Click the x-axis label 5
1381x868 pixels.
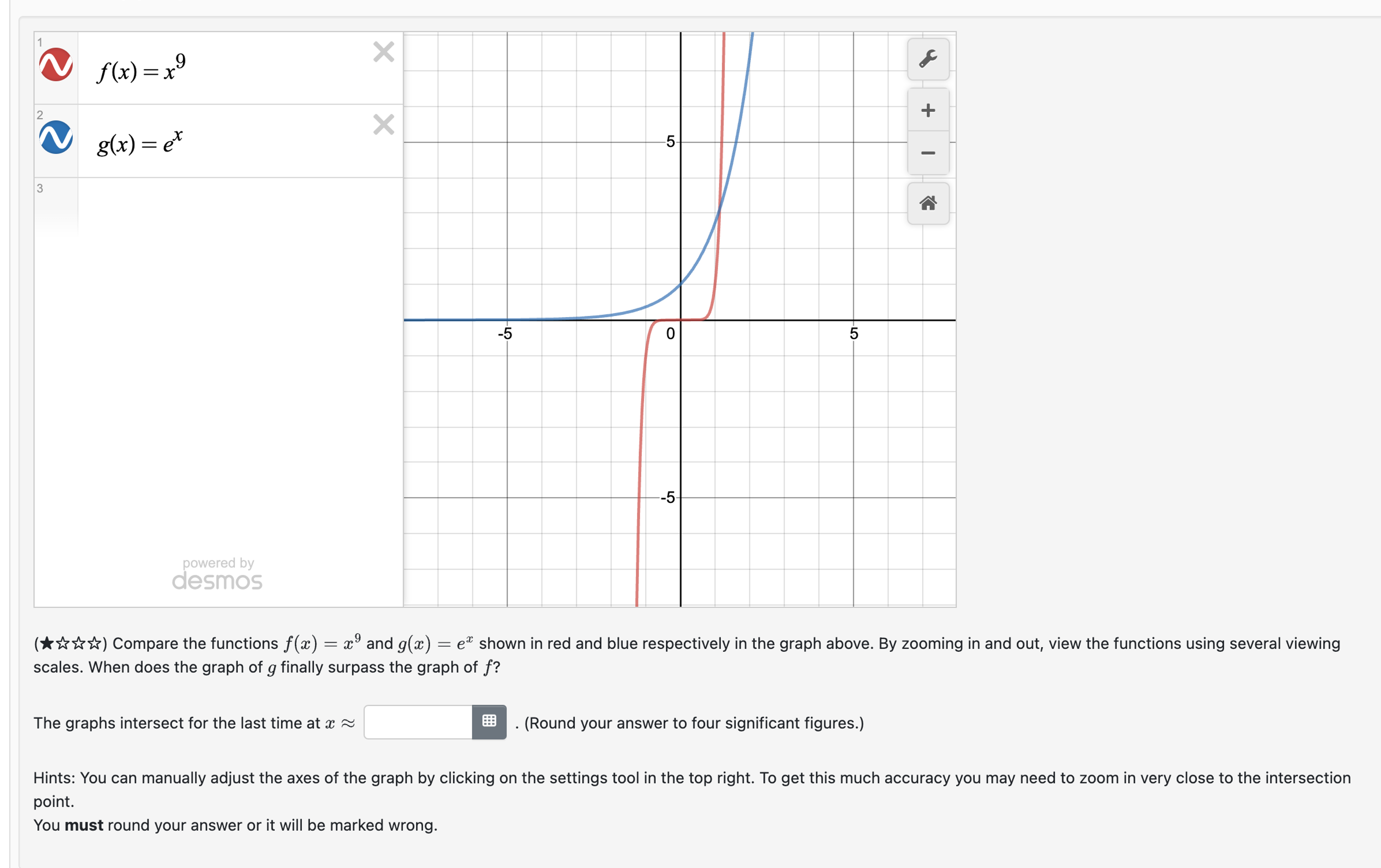(854, 334)
